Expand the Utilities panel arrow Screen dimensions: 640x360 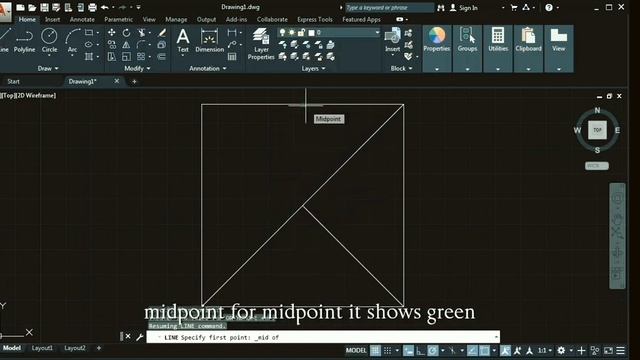pos(498,69)
